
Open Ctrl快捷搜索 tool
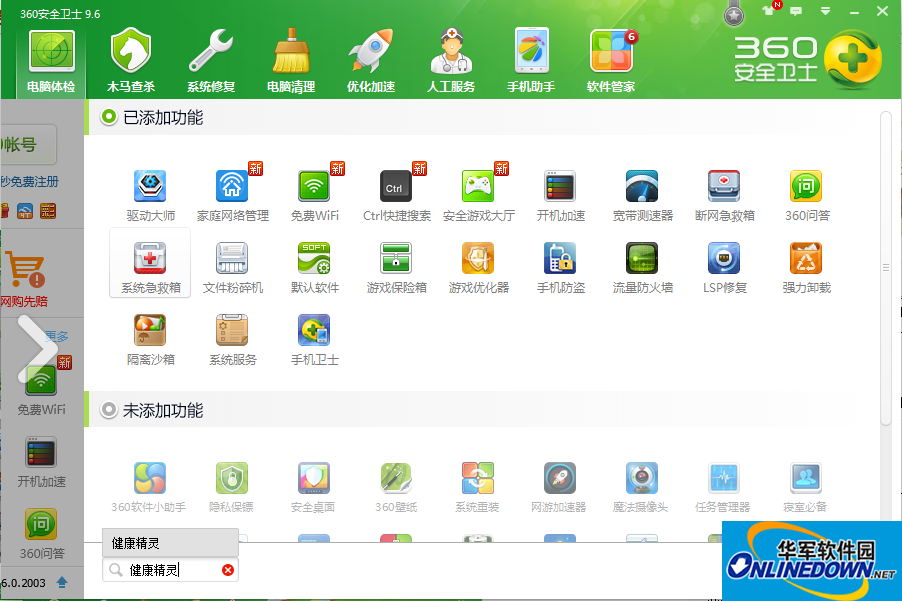[x=396, y=196]
